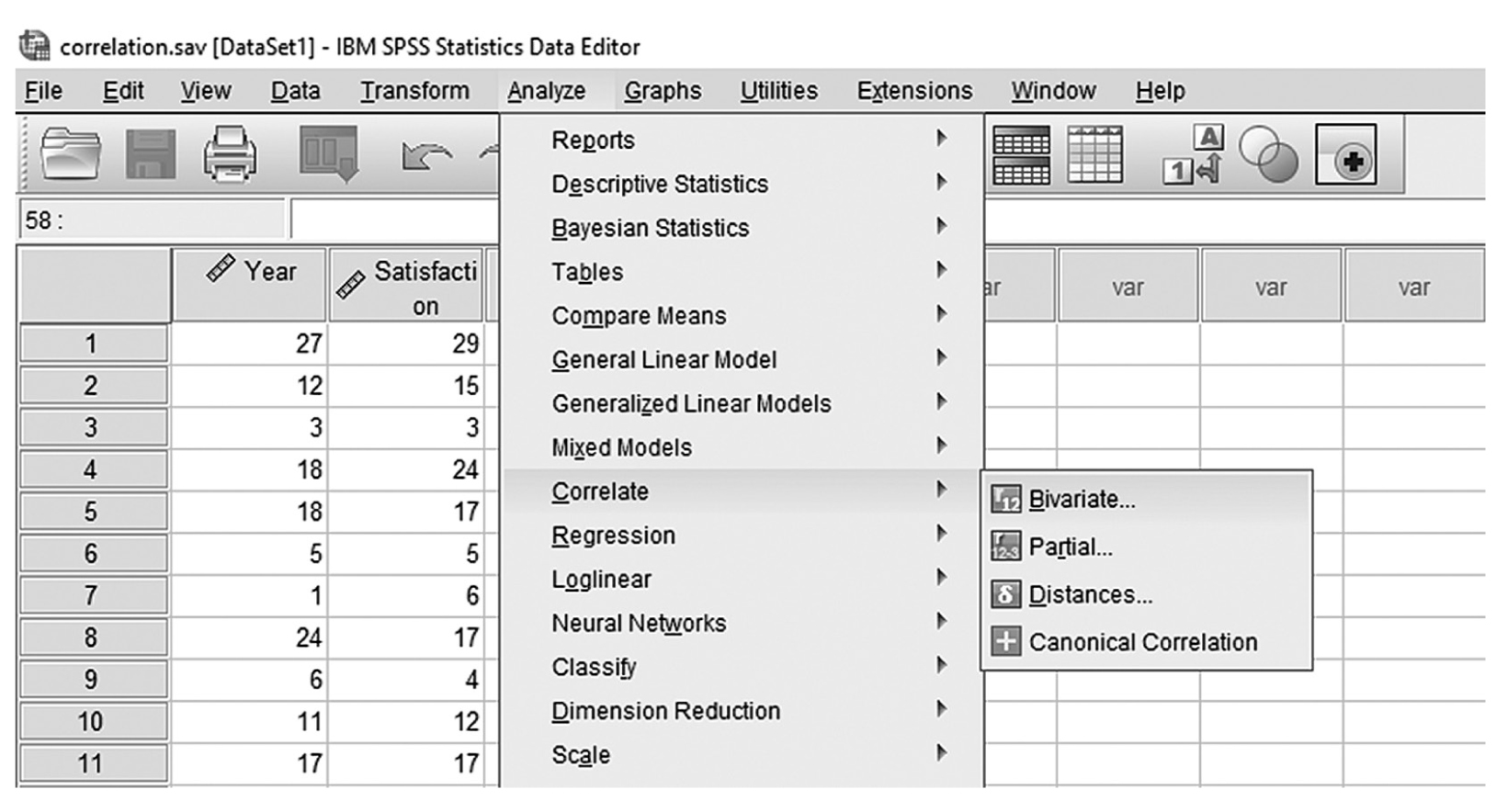Open the Extensions menu

(x=914, y=91)
